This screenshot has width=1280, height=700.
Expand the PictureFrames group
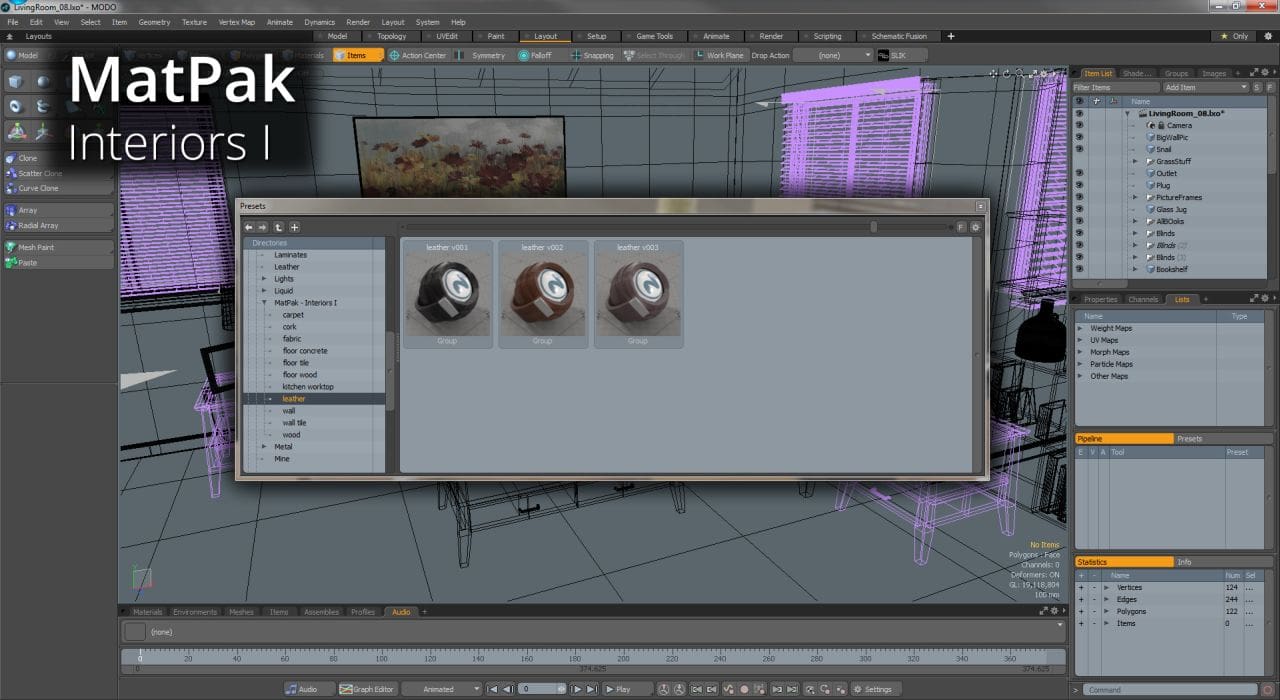[1135, 197]
